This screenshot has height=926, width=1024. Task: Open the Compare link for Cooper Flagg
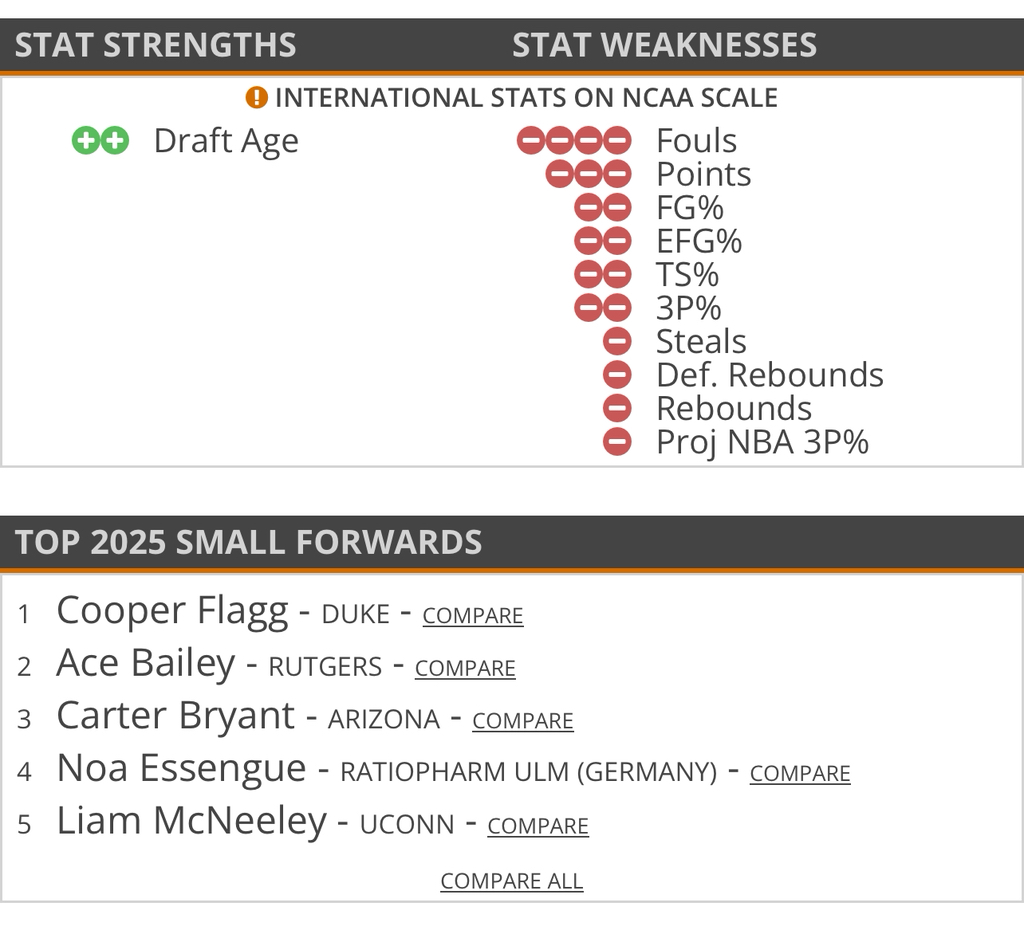473,616
